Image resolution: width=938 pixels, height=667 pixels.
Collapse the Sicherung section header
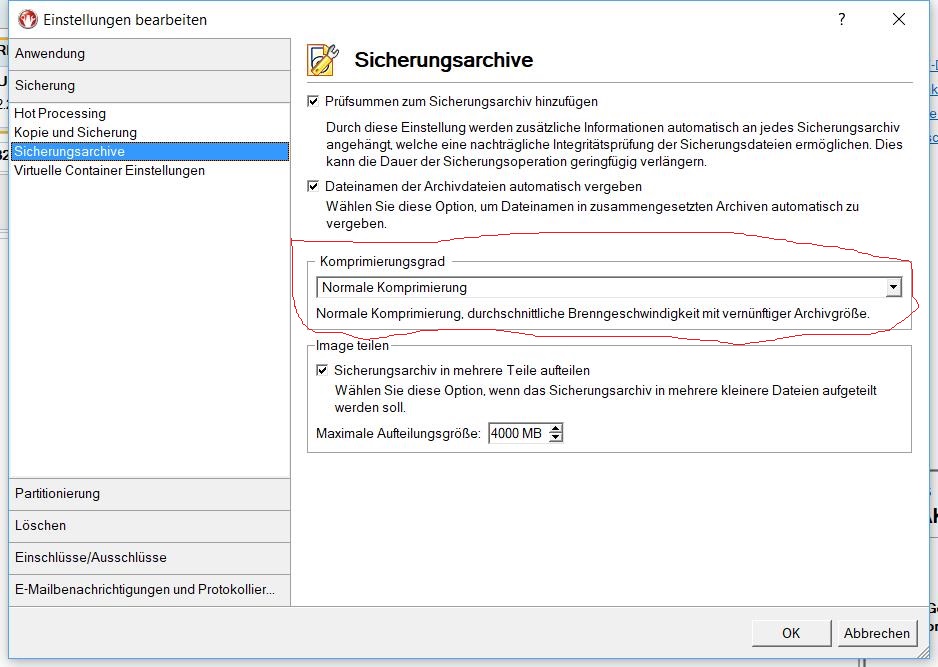click(x=150, y=86)
